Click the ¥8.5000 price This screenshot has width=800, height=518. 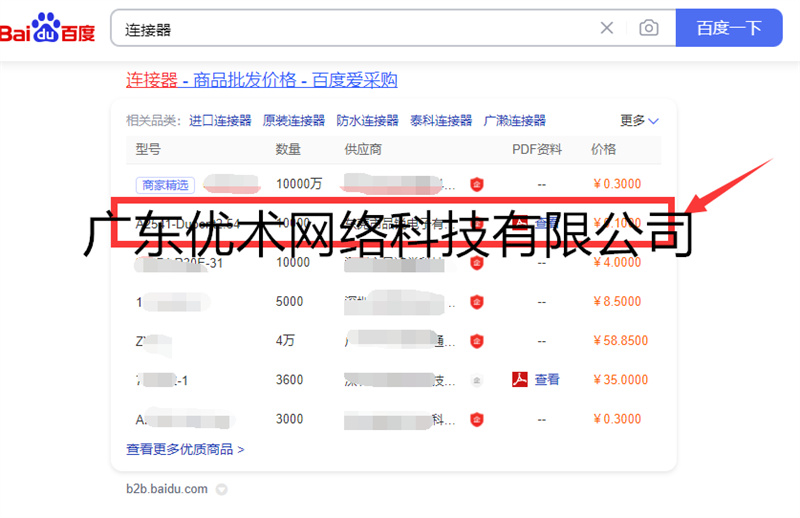point(617,301)
